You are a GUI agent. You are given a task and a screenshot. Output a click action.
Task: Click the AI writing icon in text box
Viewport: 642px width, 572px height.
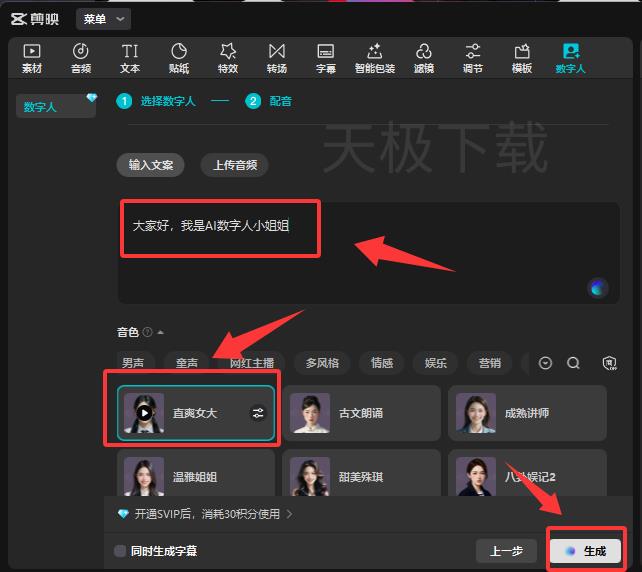click(598, 288)
